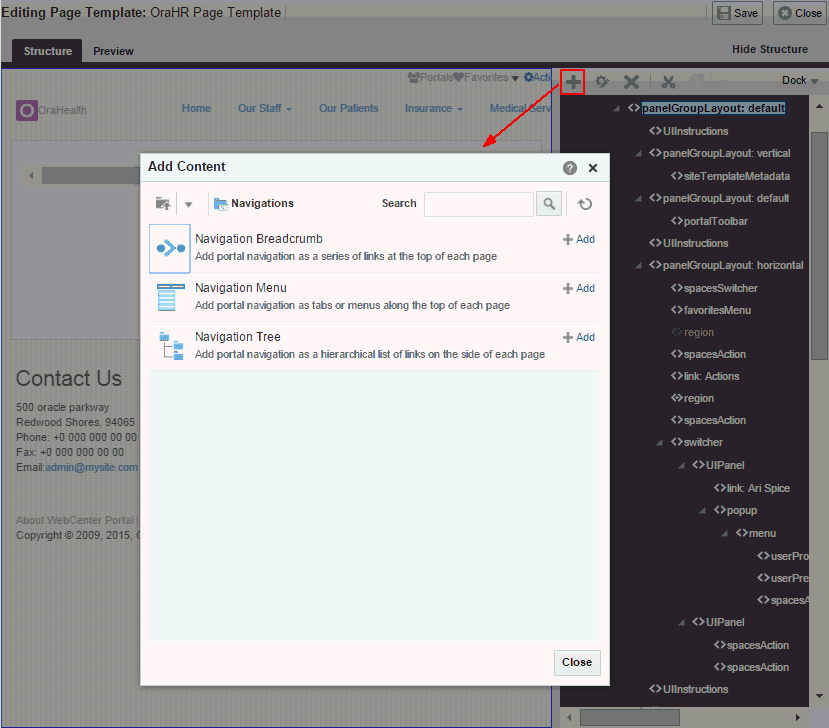
Task: Open the Insurance navigation menu
Action: tap(434, 108)
